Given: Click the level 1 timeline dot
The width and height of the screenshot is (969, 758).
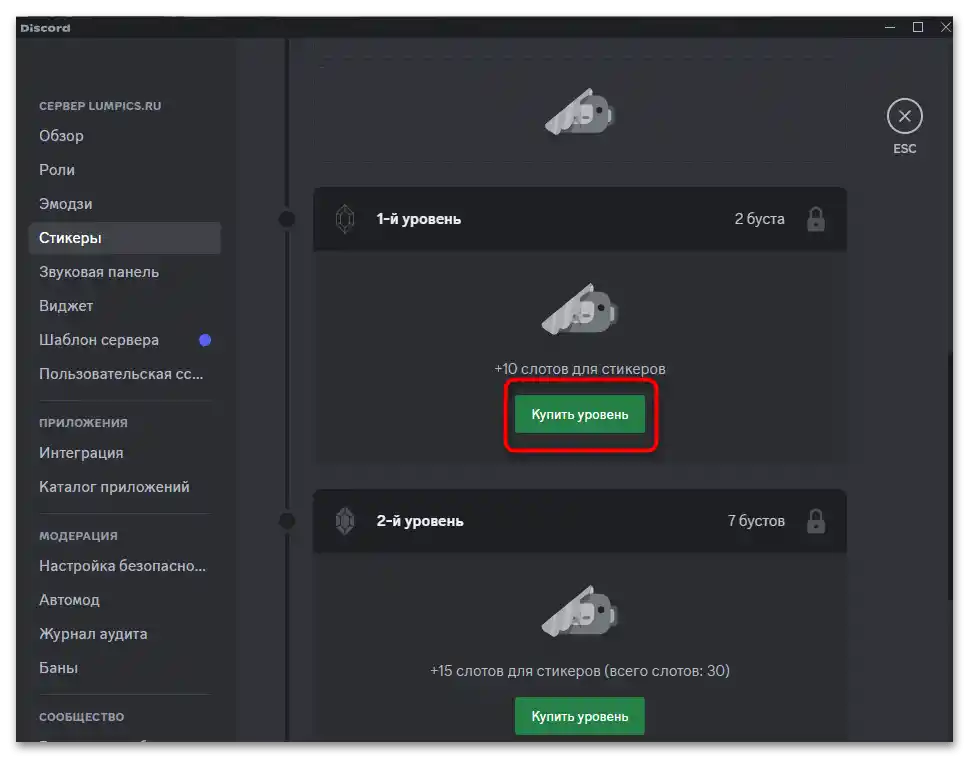Looking at the screenshot, I should tap(287, 219).
